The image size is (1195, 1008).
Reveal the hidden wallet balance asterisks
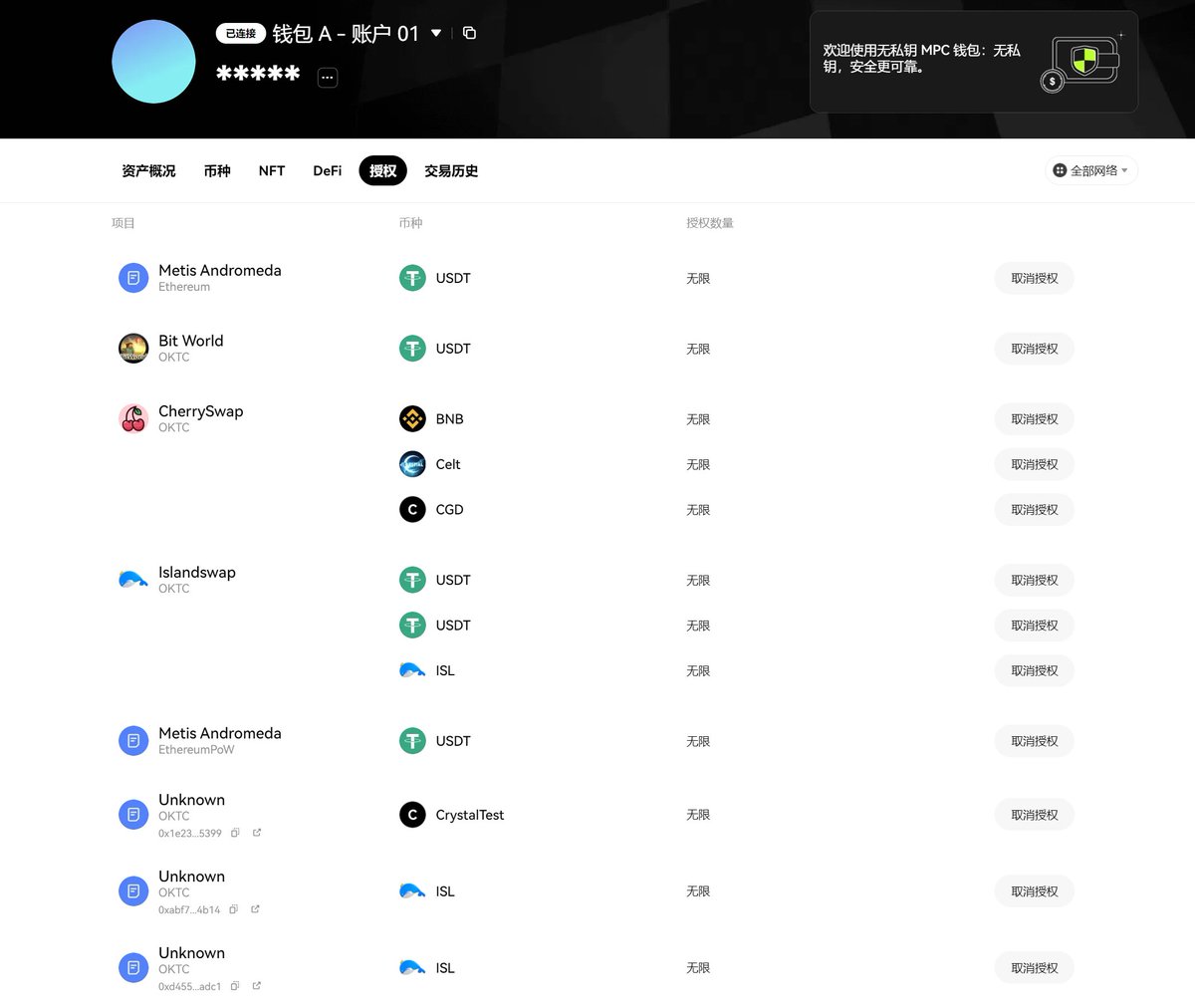(258, 73)
